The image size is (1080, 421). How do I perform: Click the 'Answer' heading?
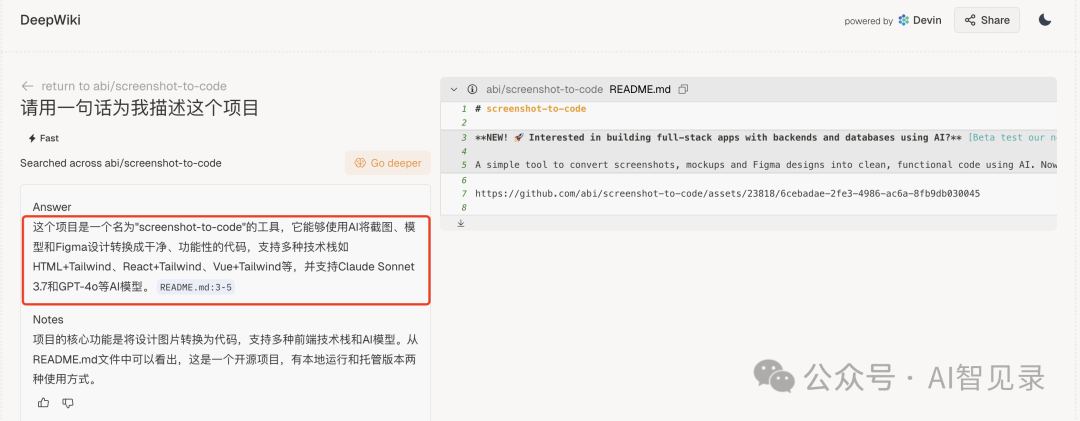click(52, 207)
